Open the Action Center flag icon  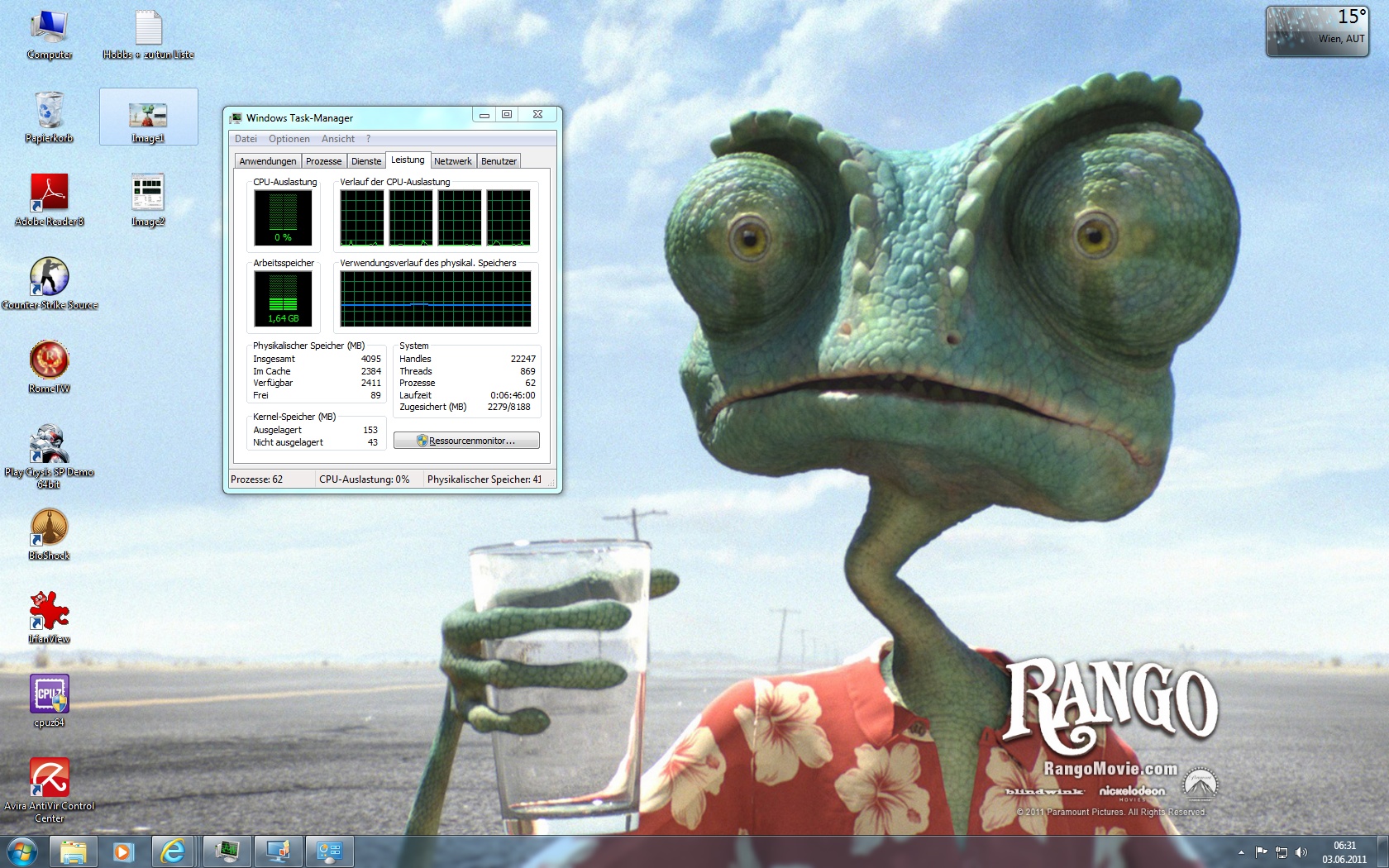point(1261,852)
